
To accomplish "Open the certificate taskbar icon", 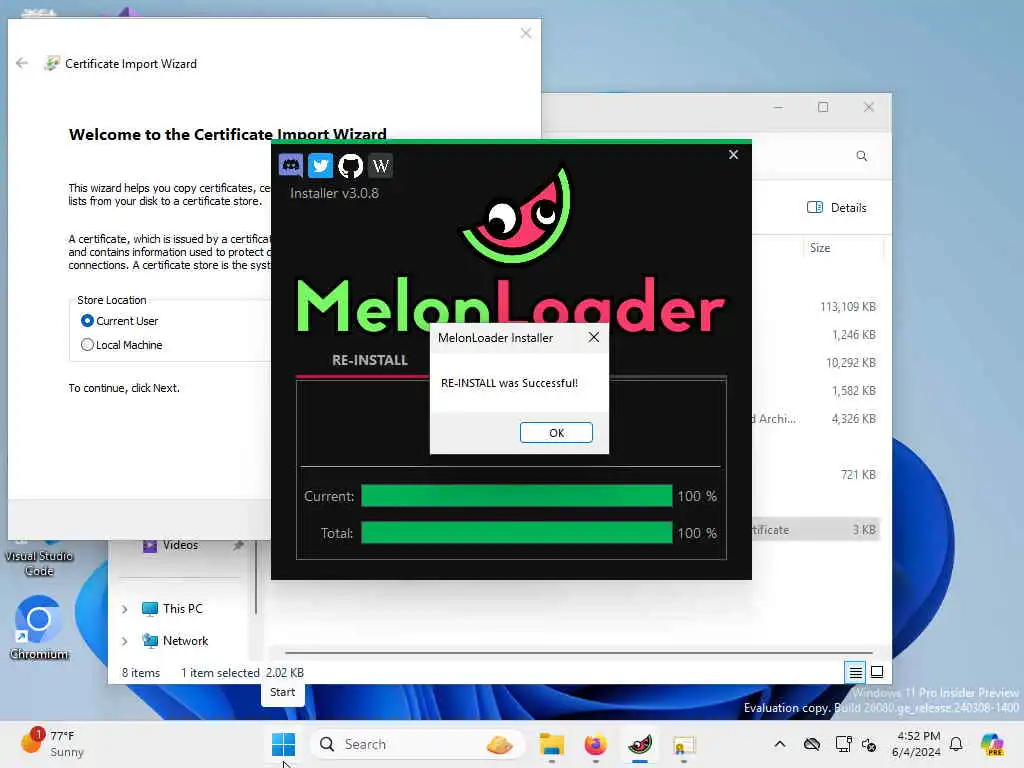I will click(684, 744).
